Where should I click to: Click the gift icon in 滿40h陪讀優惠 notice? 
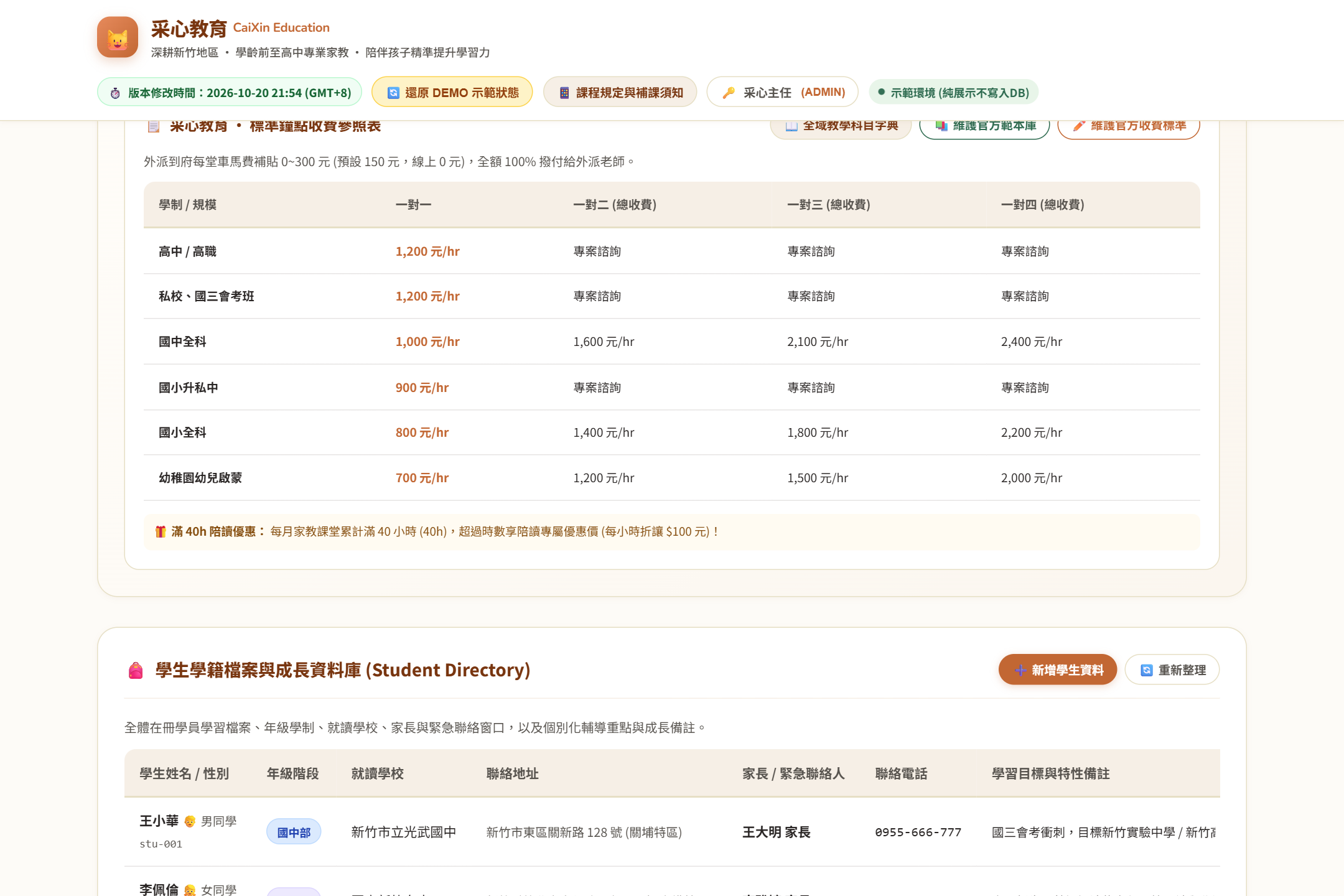pyautogui.click(x=161, y=531)
